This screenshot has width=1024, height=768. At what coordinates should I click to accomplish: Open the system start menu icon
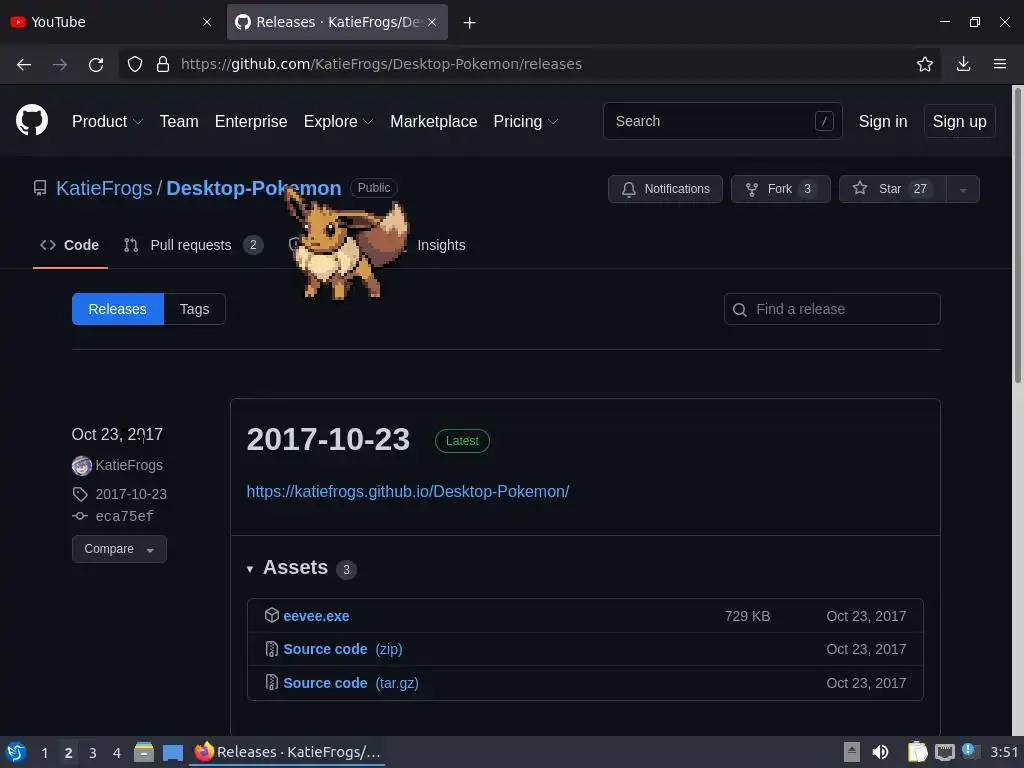[16, 752]
